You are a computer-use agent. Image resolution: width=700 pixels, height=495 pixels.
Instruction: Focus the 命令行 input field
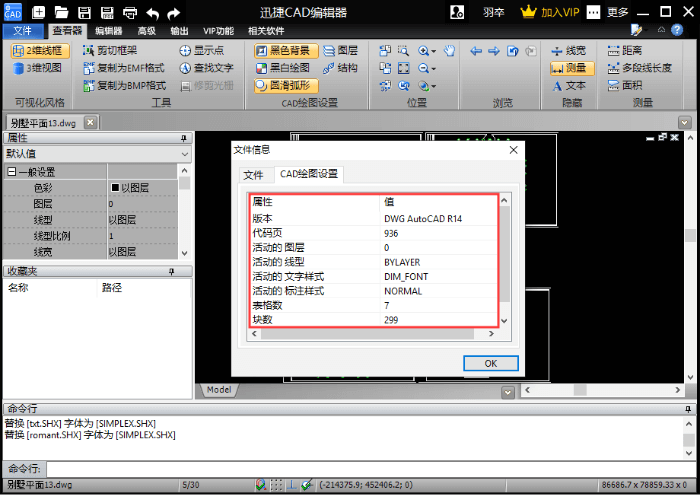(371, 469)
